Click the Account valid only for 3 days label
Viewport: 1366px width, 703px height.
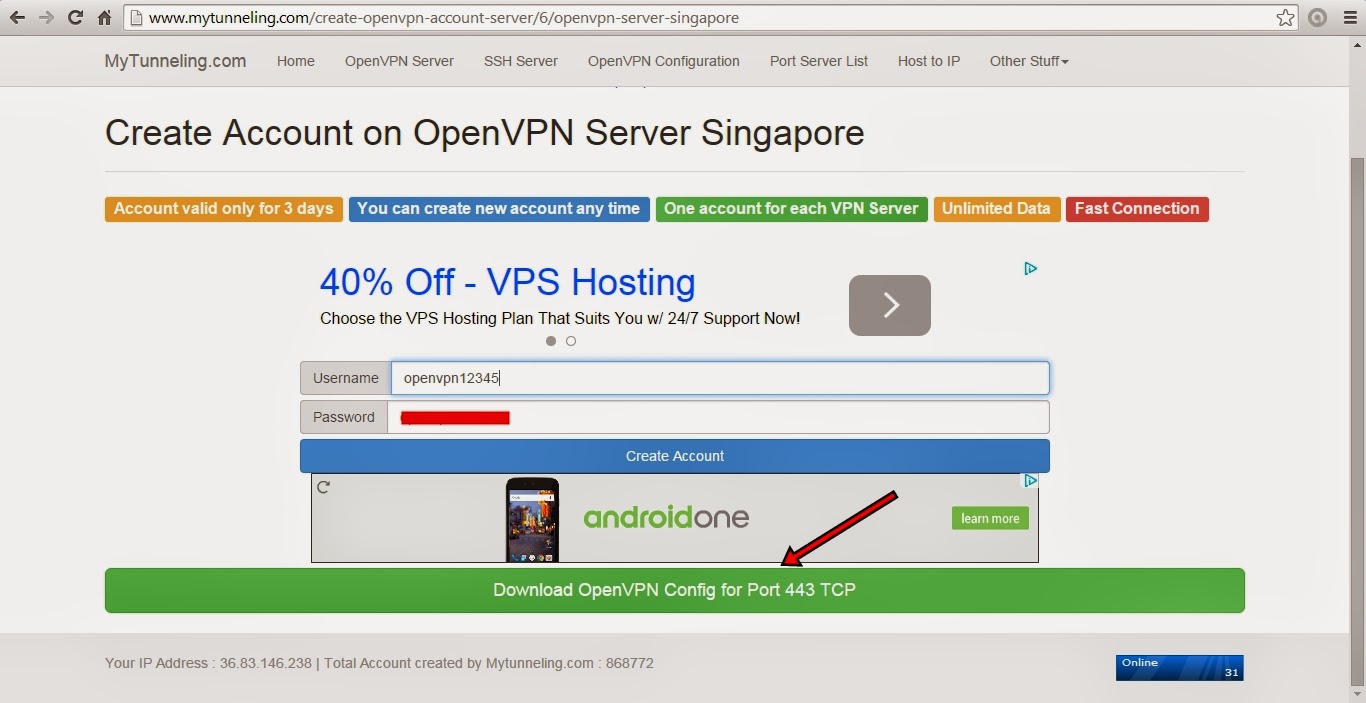click(224, 209)
